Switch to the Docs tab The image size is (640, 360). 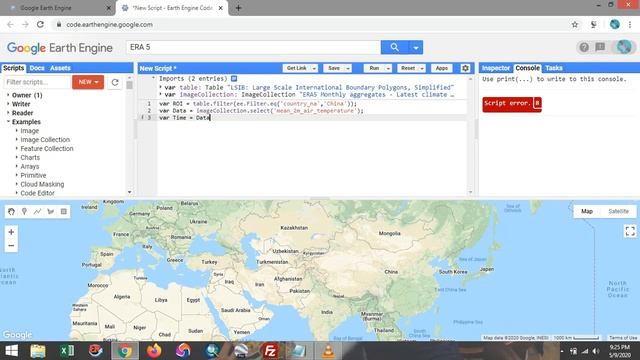pos(37,68)
